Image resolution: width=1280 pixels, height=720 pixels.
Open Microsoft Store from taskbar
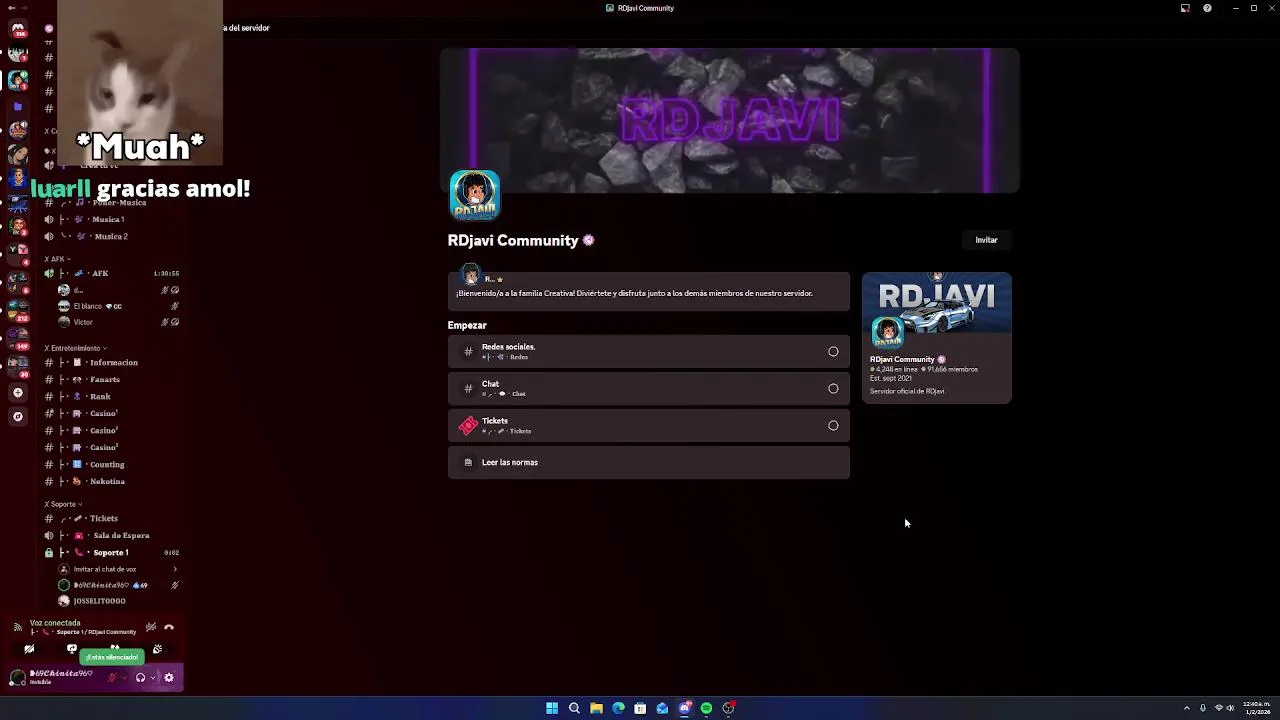(x=640, y=708)
